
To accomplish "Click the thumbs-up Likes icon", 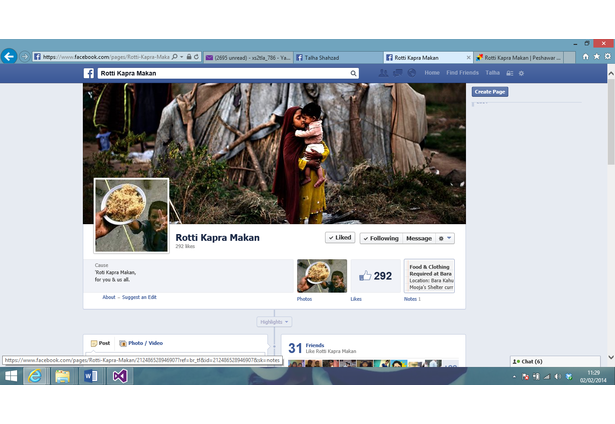I will pyautogui.click(x=365, y=276).
